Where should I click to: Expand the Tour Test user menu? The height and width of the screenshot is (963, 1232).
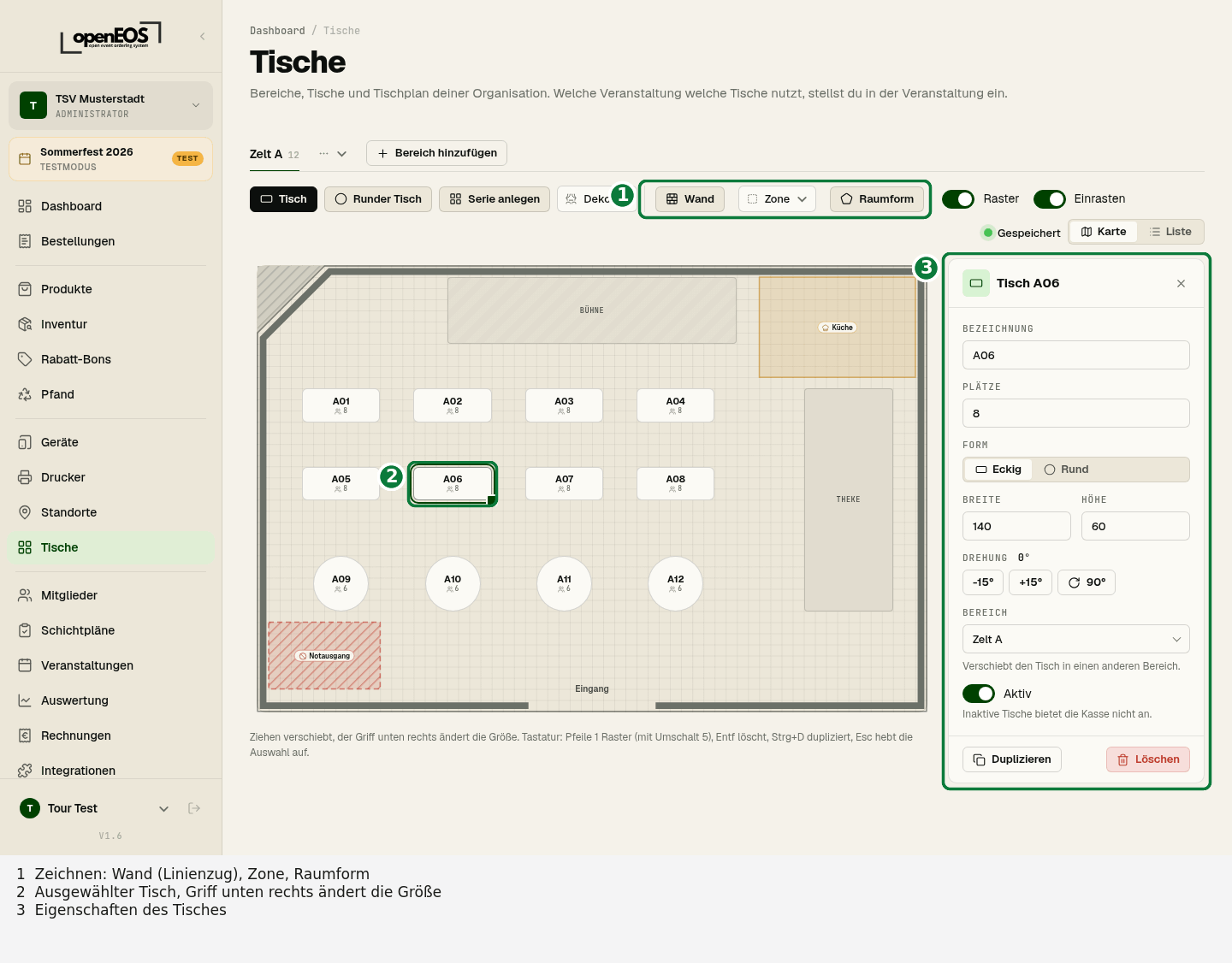(163, 808)
